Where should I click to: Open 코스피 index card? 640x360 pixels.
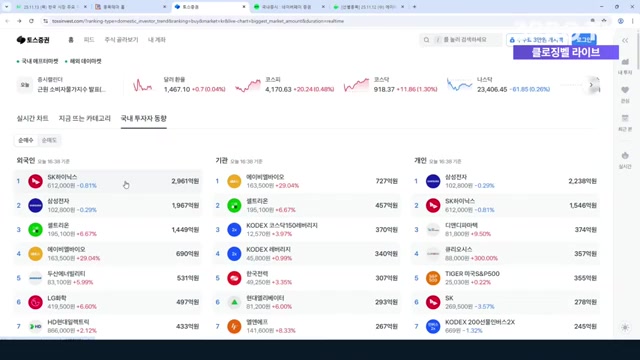click(x=284, y=85)
